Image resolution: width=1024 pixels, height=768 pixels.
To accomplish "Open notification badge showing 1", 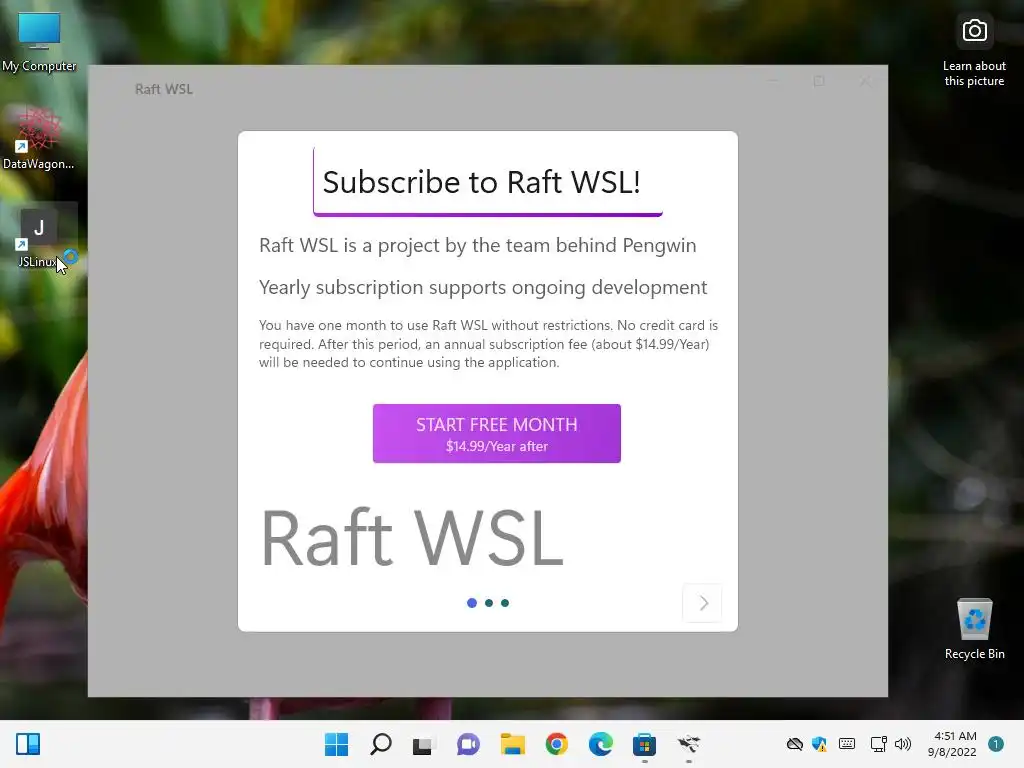I will click(x=996, y=744).
